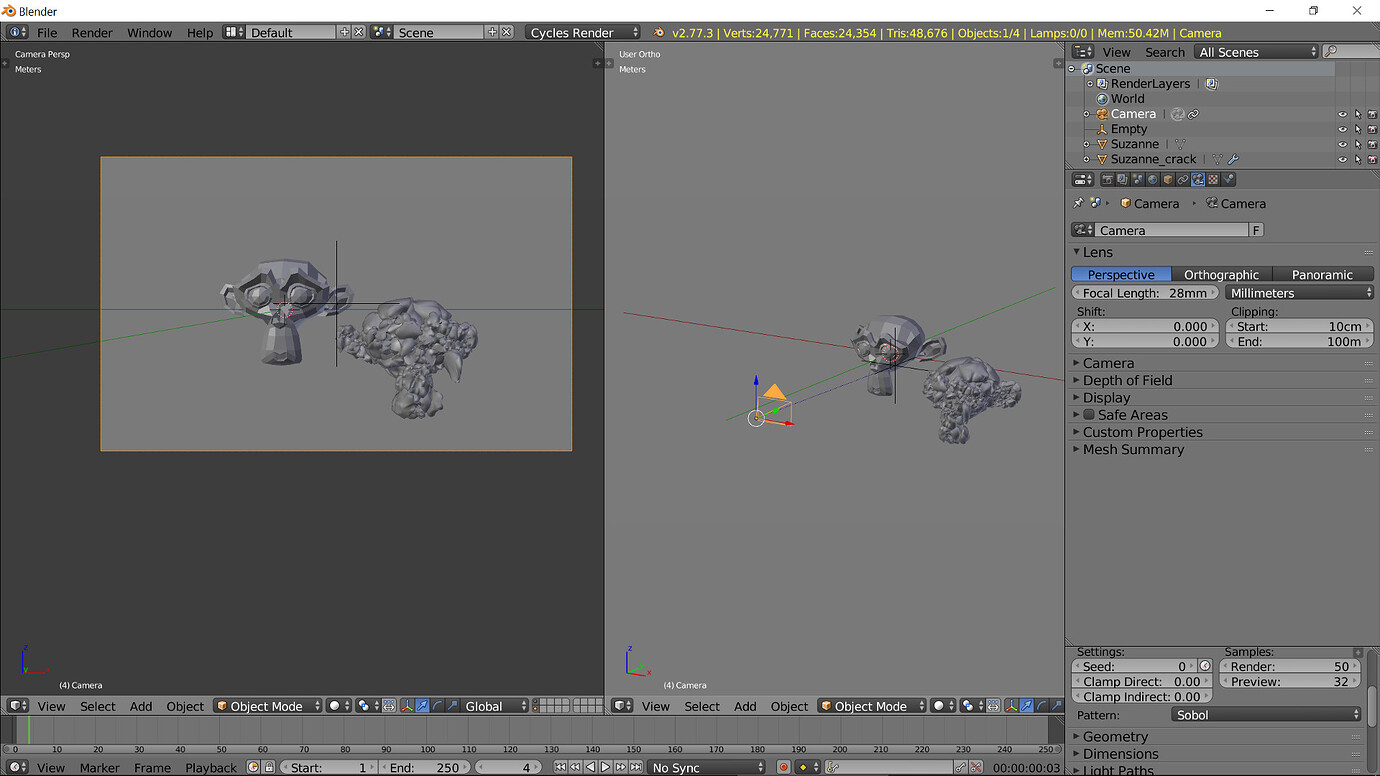Open the Global transform orientation dropdown
The image size is (1380, 776).
tap(495, 705)
